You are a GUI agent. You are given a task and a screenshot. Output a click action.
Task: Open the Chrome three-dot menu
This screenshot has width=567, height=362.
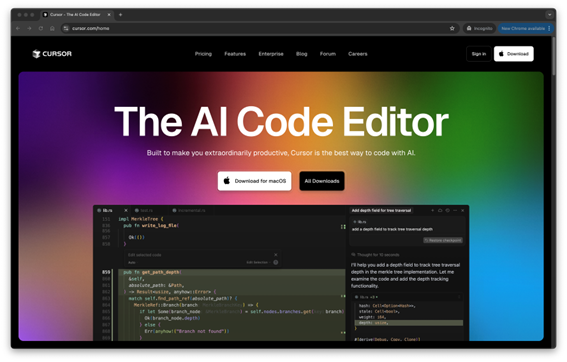[x=549, y=28]
